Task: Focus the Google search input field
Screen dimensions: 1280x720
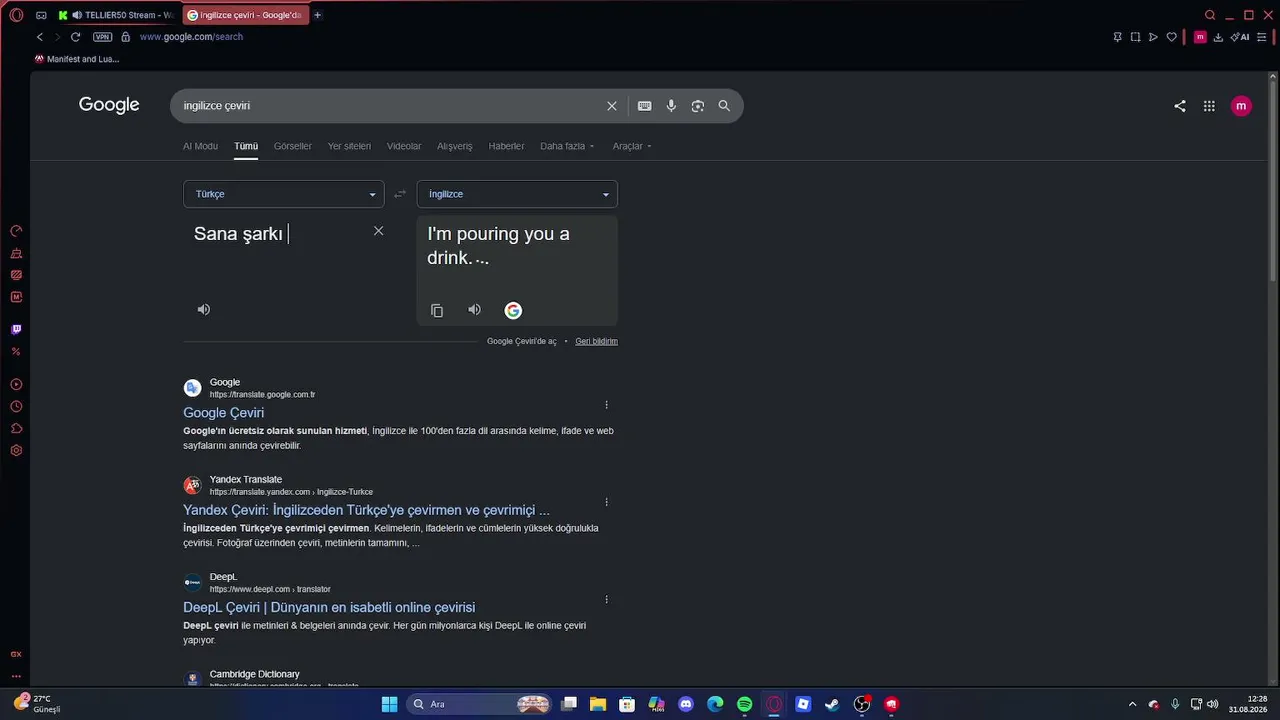Action: click(x=390, y=106)
